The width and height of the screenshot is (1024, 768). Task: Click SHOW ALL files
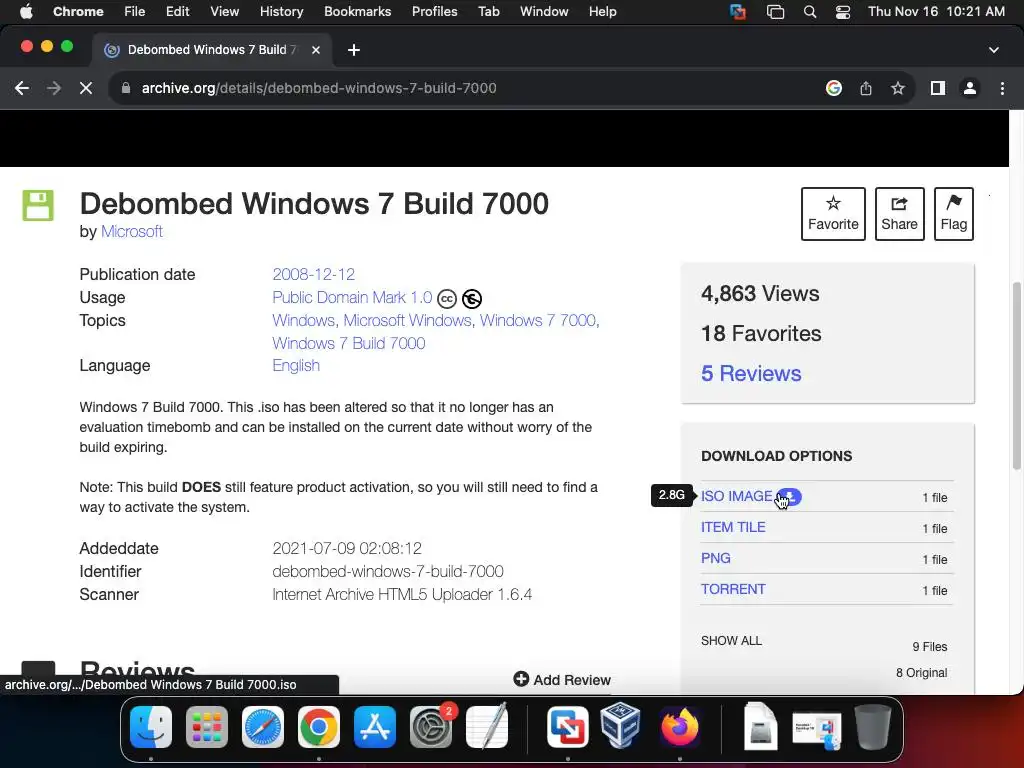click(x=731, y=641)
